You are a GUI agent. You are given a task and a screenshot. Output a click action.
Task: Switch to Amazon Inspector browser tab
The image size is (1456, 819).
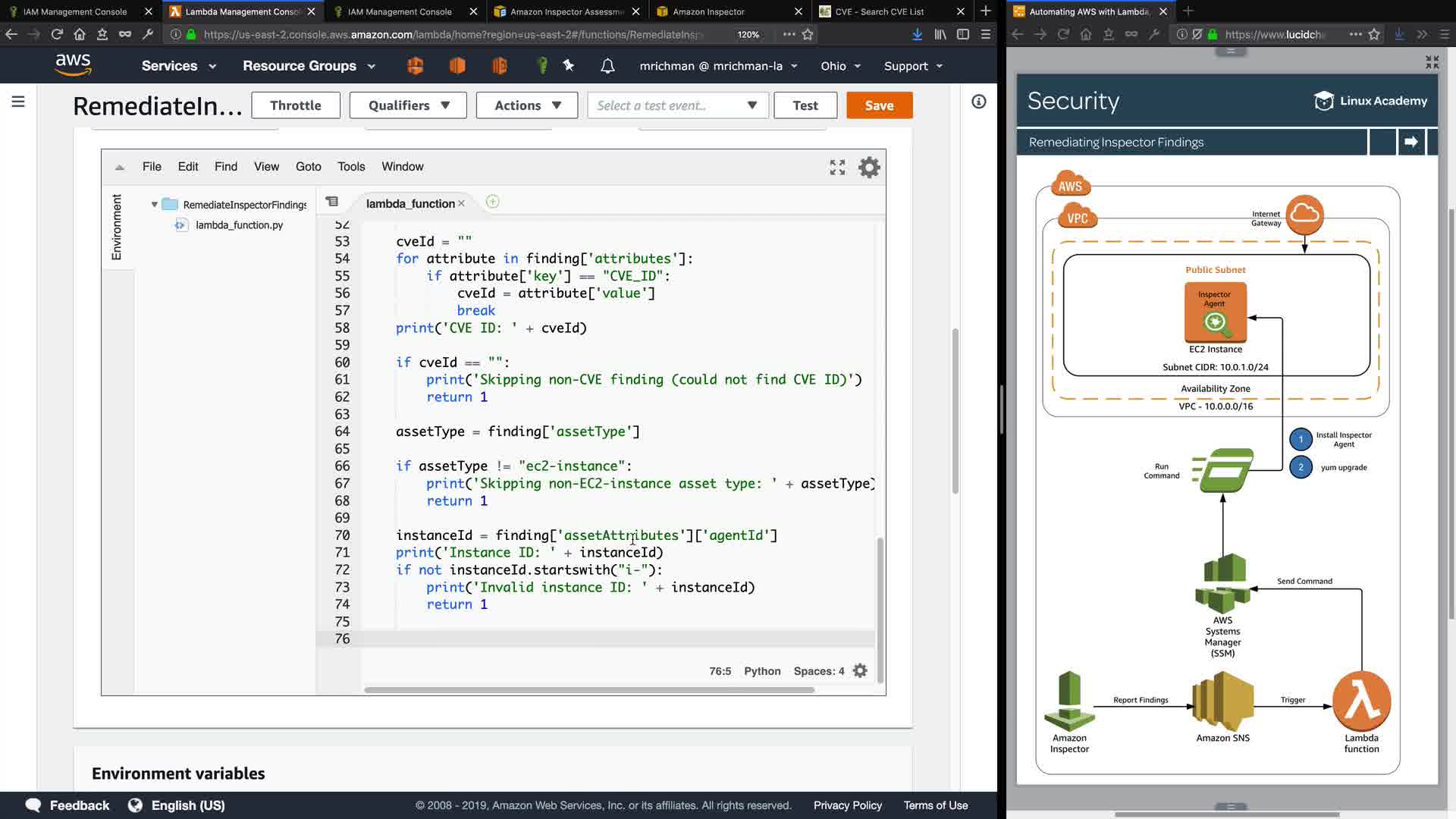709,11
